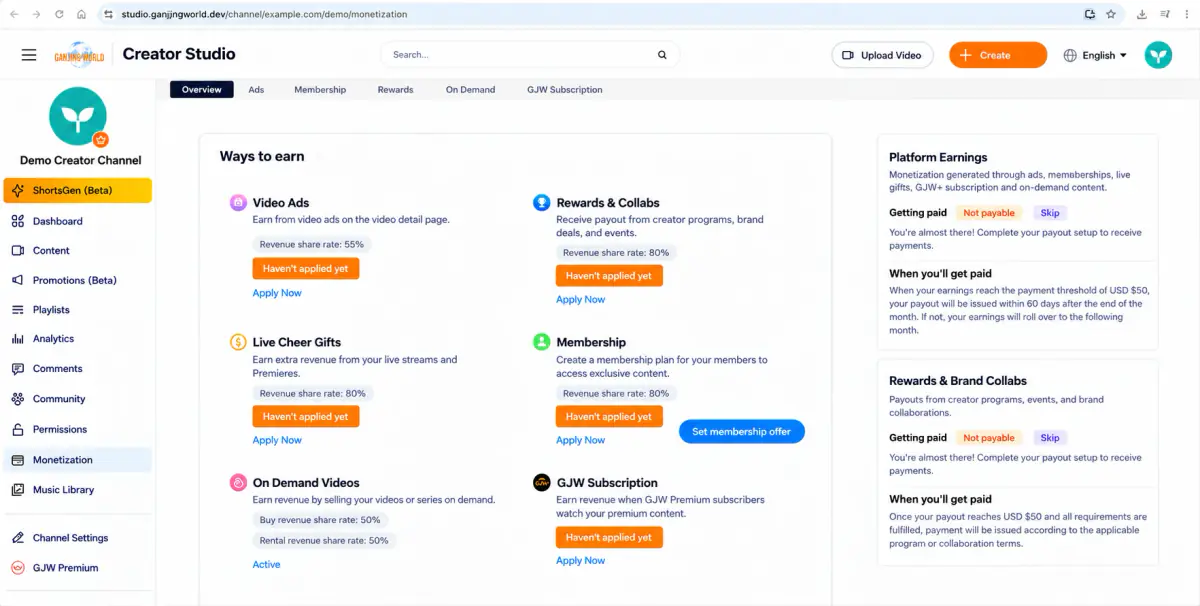Click the Demo Creator Channel avatar
The image size is (1200, 606).
78,116
